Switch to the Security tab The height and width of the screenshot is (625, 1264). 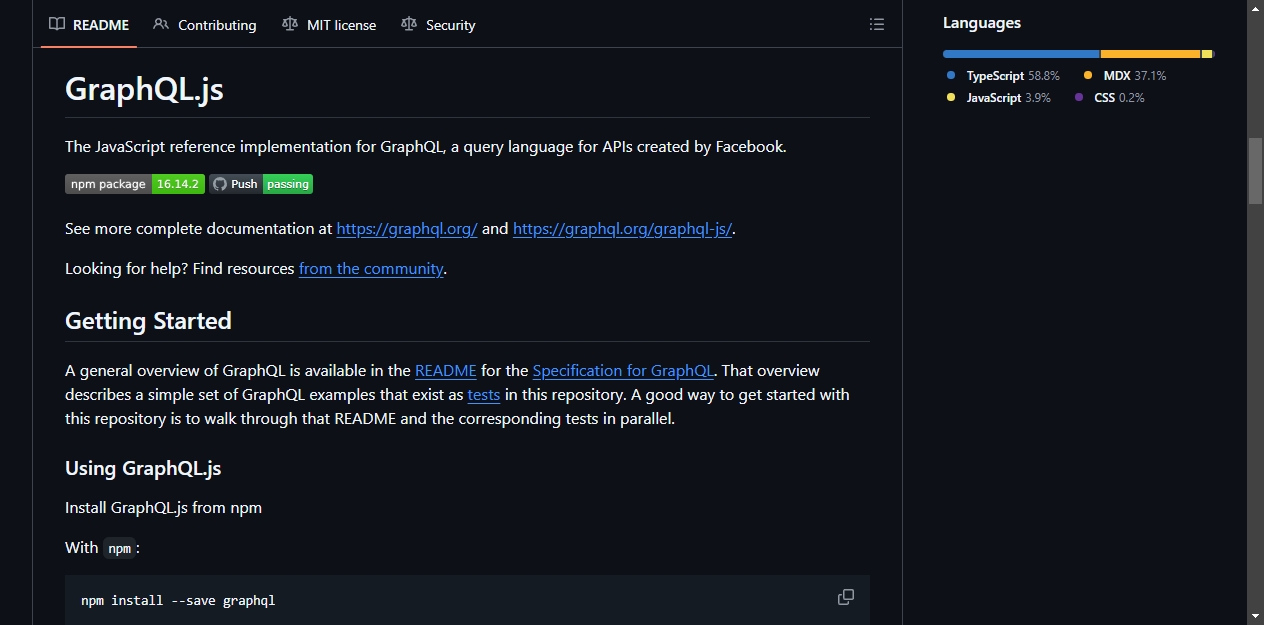click(x=438, y=25)
